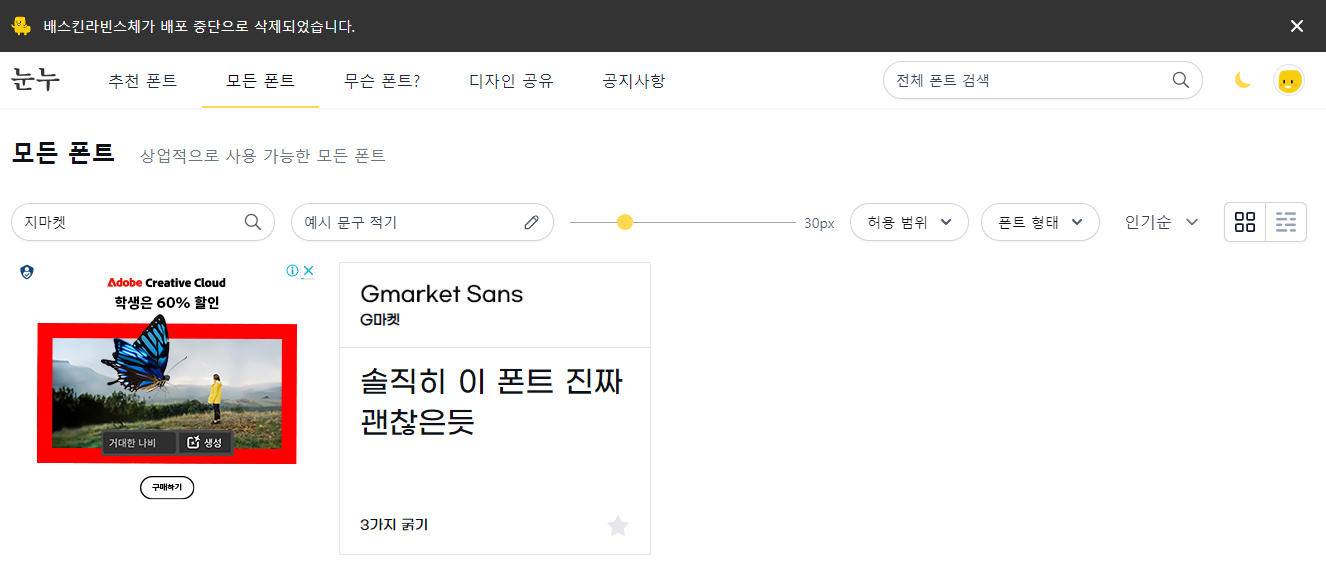Click the 눈누 logo
Screen dimensions: 1326x566
pos(35,80)
